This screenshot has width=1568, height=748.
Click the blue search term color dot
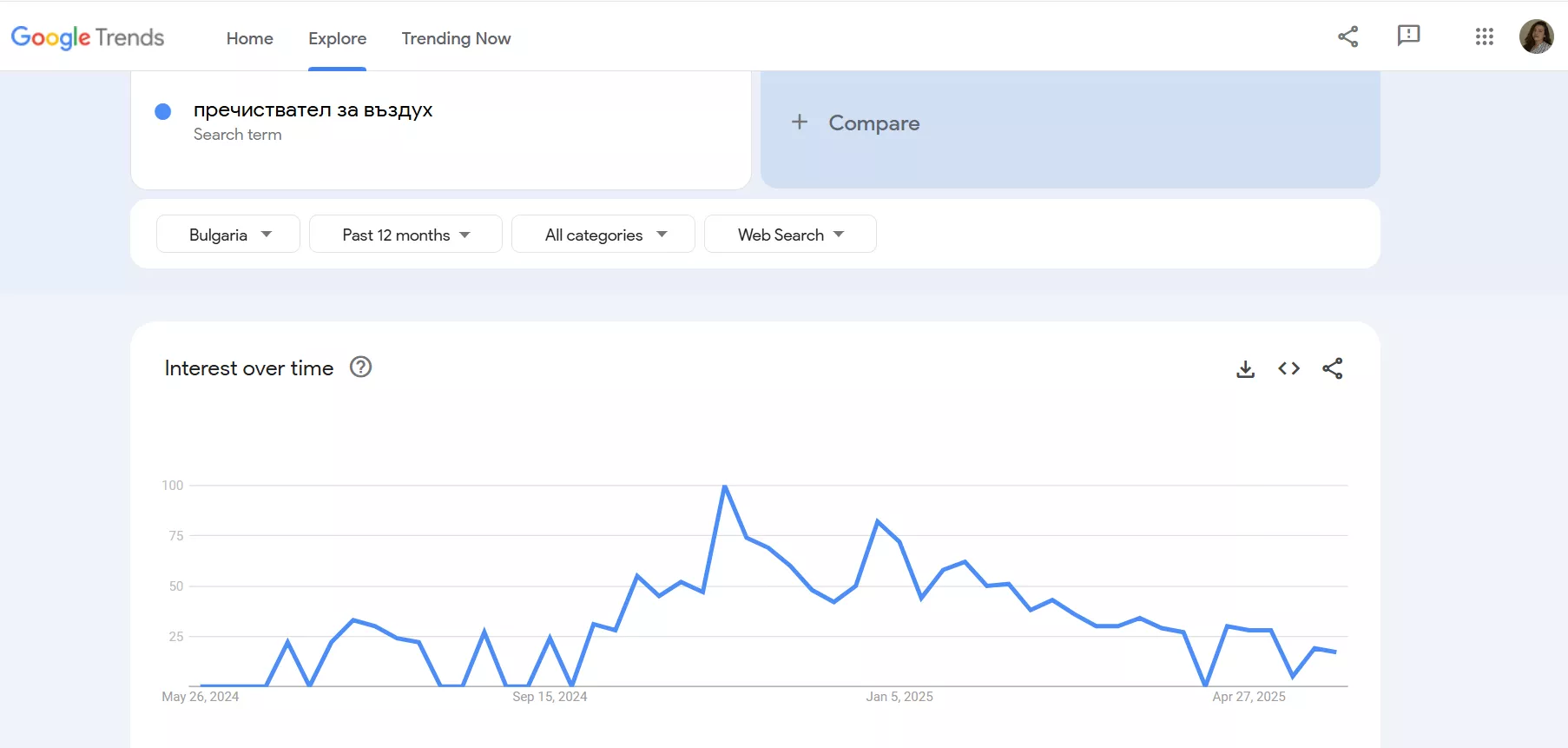tap(162, 111)
